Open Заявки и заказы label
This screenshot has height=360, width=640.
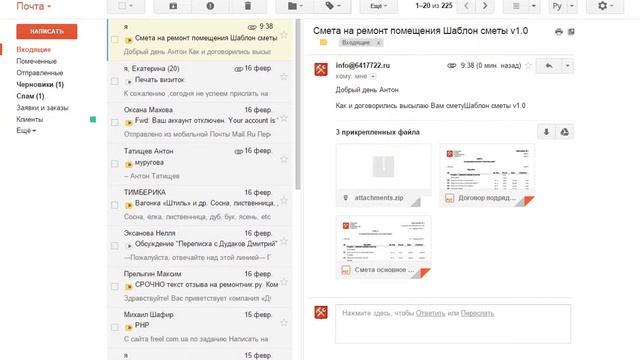point(42,108)
